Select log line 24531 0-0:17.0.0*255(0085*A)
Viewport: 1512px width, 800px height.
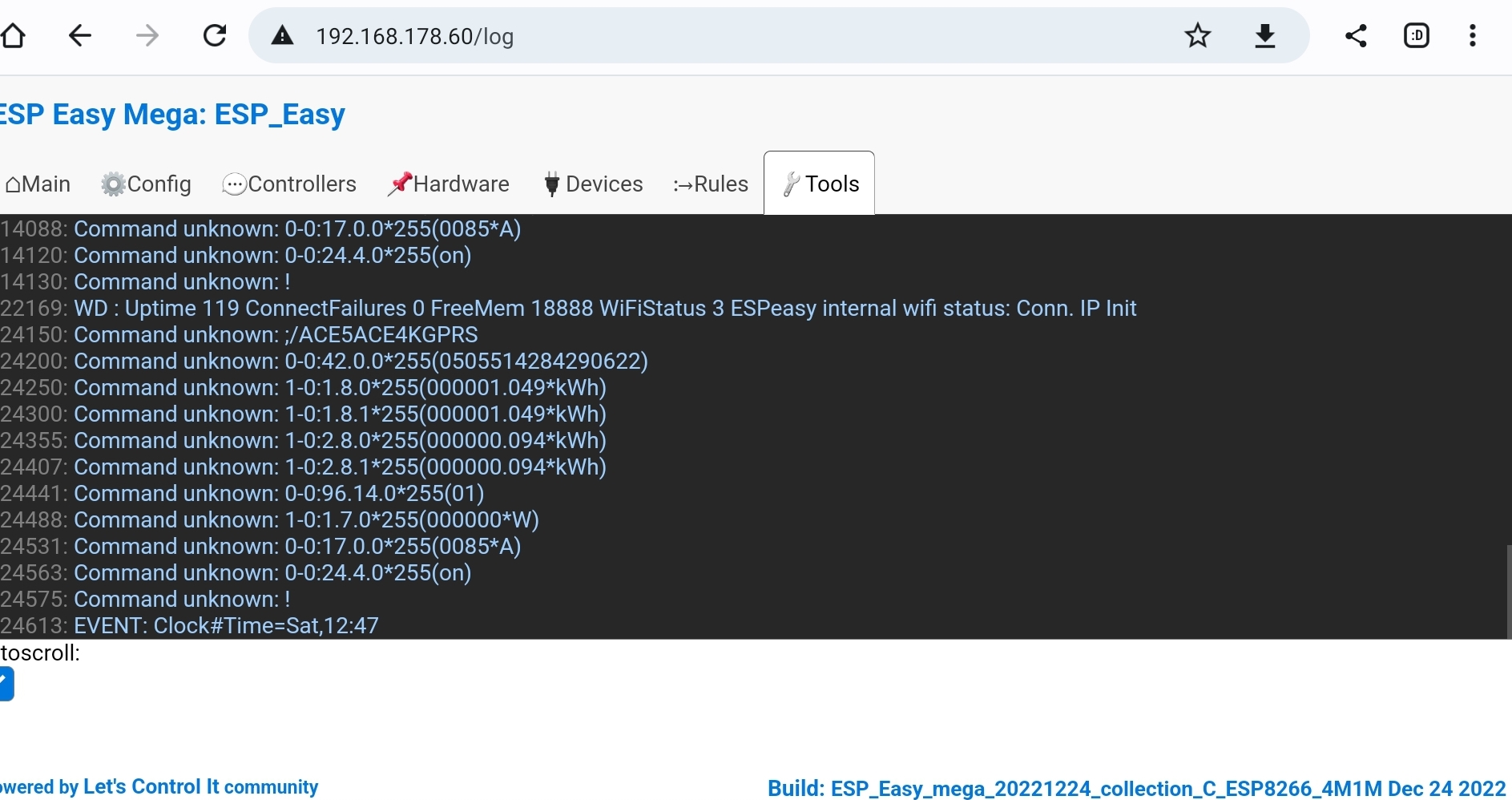[260, 547]
